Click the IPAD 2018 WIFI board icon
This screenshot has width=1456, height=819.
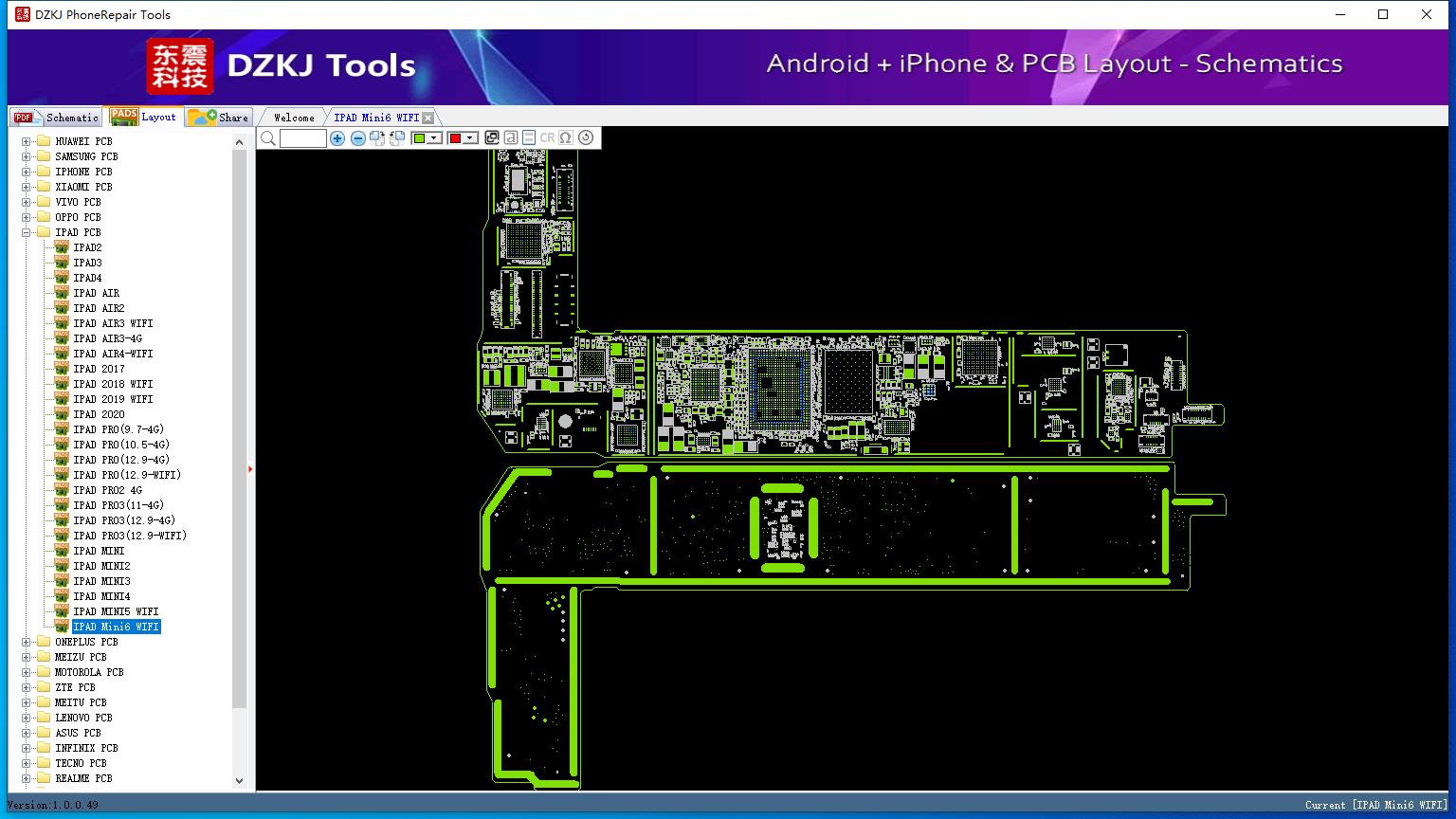click(62, 384)
